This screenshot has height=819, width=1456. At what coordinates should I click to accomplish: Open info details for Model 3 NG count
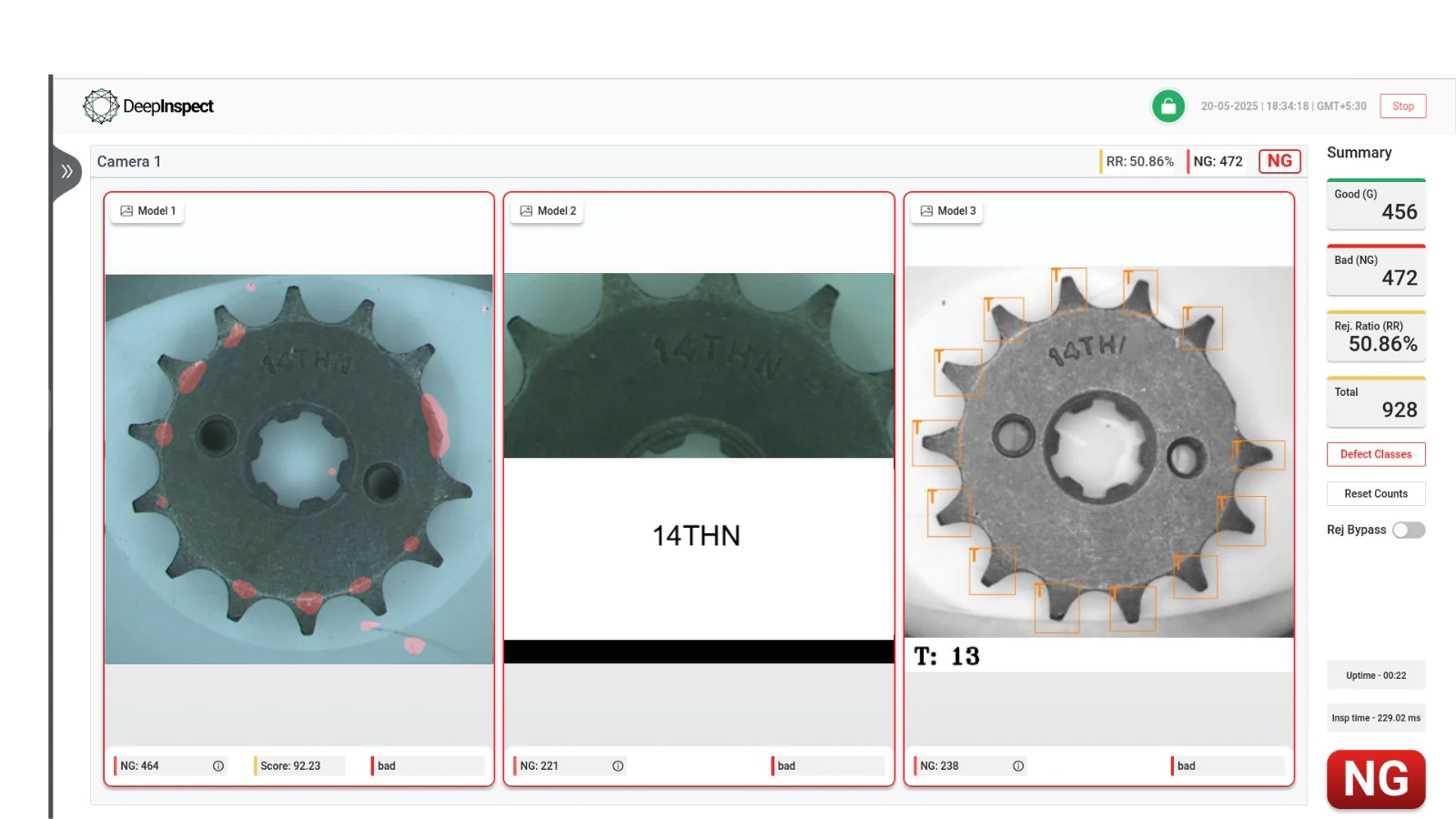(1016, 765)
